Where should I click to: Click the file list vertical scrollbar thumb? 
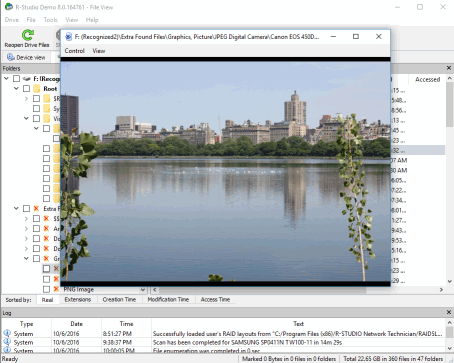click(x=449, y=104)
